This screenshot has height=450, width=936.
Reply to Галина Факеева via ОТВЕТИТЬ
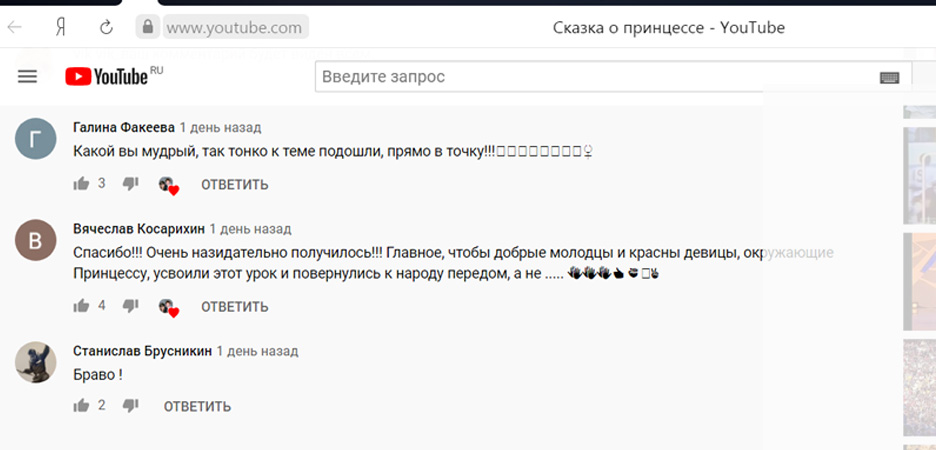235,184
